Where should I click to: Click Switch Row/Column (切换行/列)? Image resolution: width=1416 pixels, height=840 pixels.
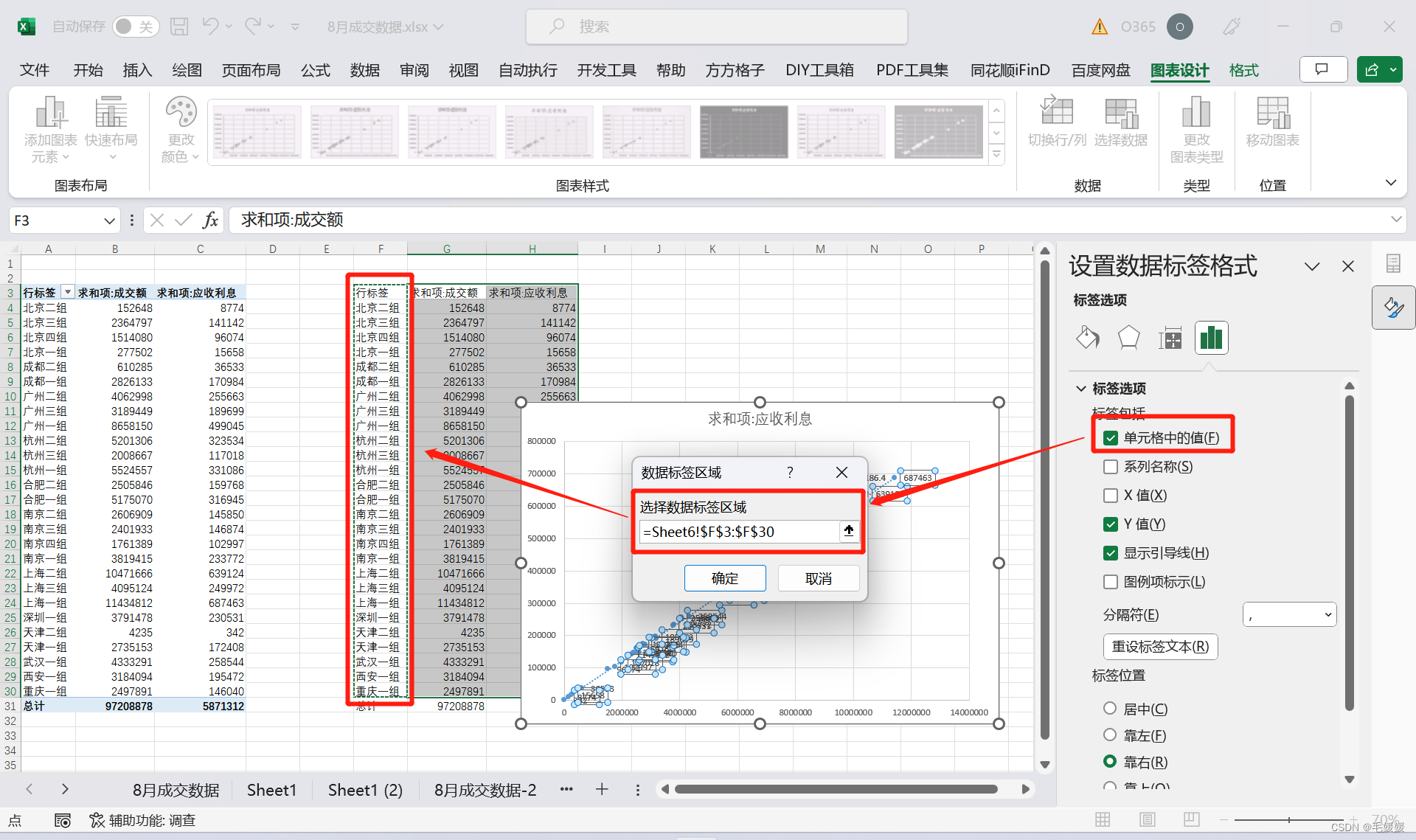tap(1057, 122)
